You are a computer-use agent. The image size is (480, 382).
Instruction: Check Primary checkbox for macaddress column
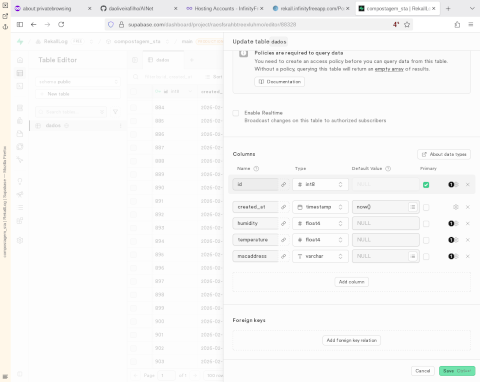426,256
